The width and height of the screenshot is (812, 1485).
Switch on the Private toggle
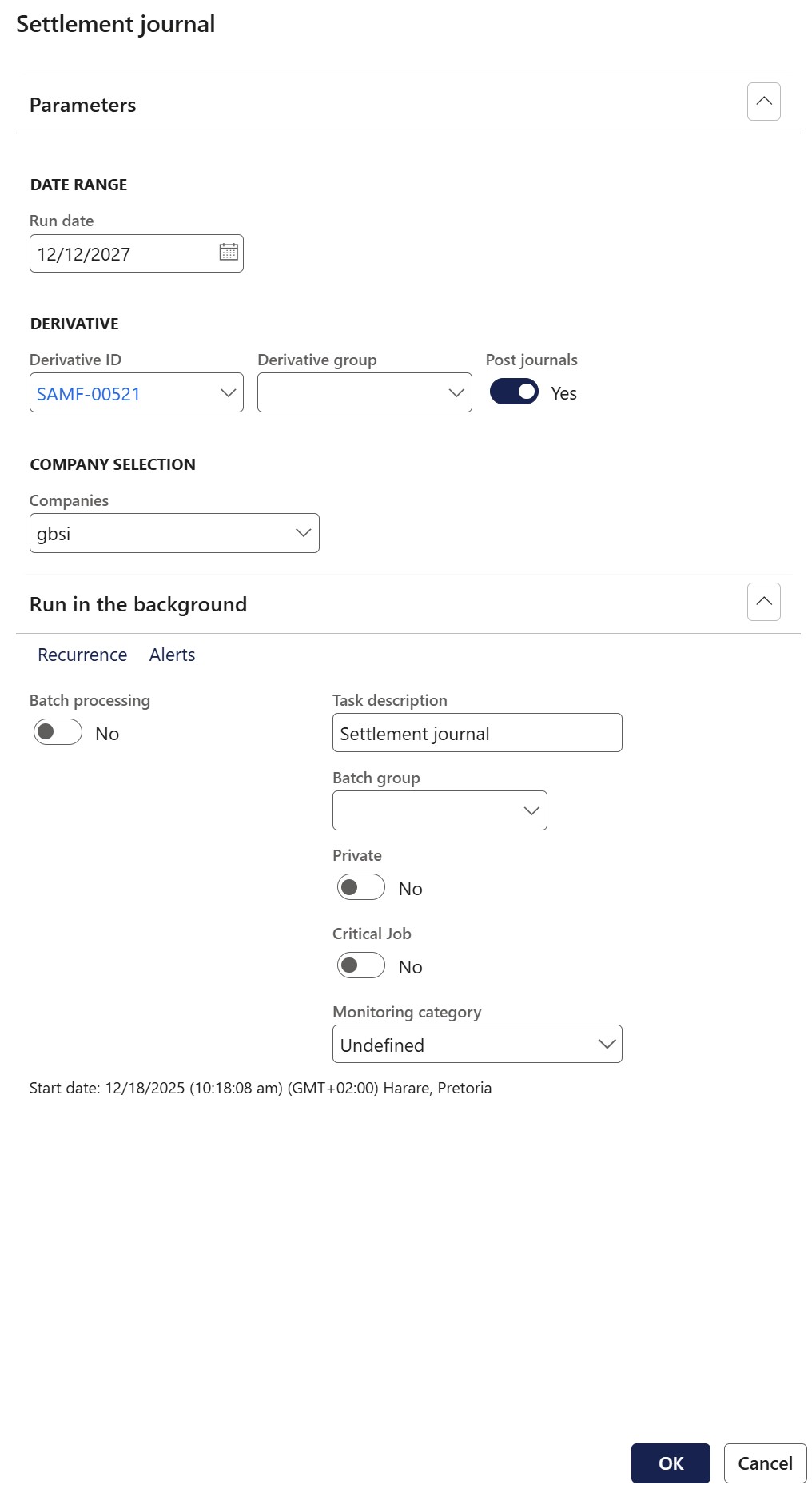[361, 887]
